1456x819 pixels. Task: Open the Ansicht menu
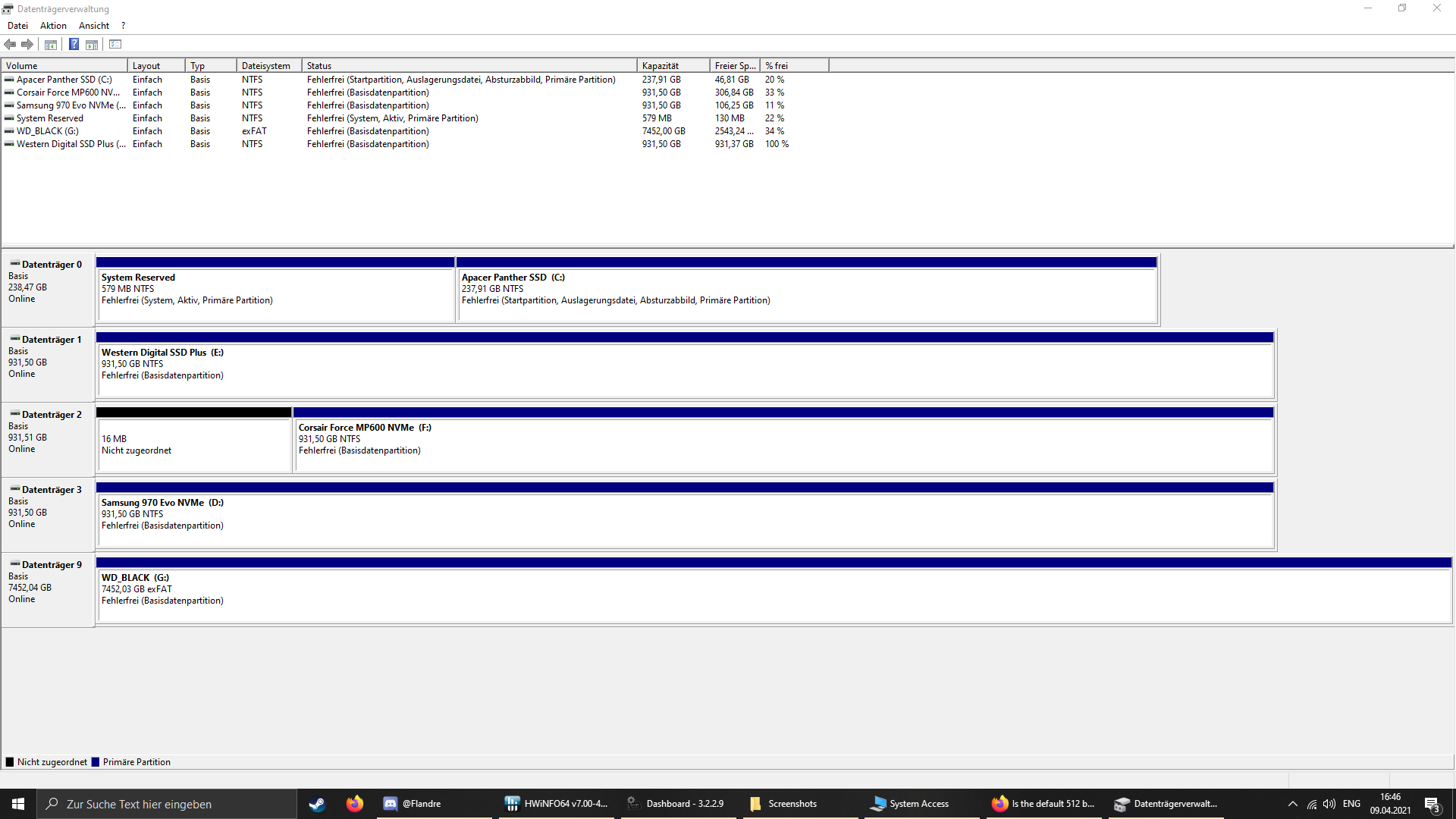[x=94, y=26]
